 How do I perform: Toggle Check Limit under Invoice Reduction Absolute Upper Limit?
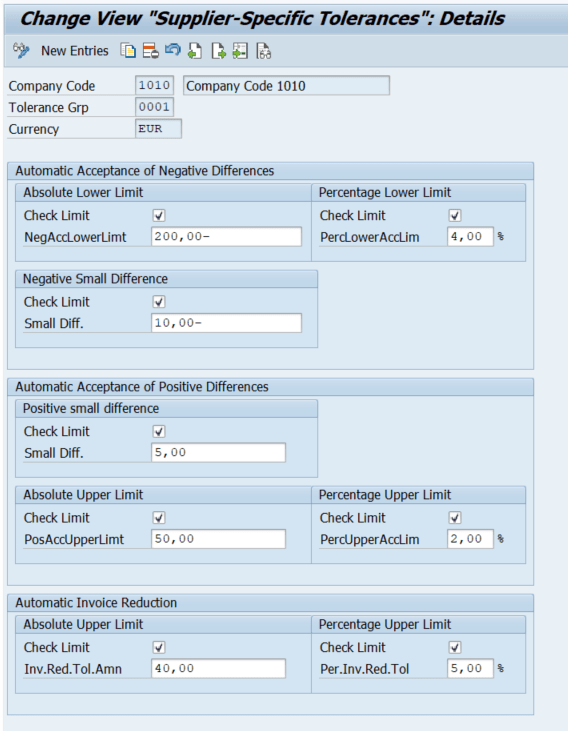tap(159, 647)
